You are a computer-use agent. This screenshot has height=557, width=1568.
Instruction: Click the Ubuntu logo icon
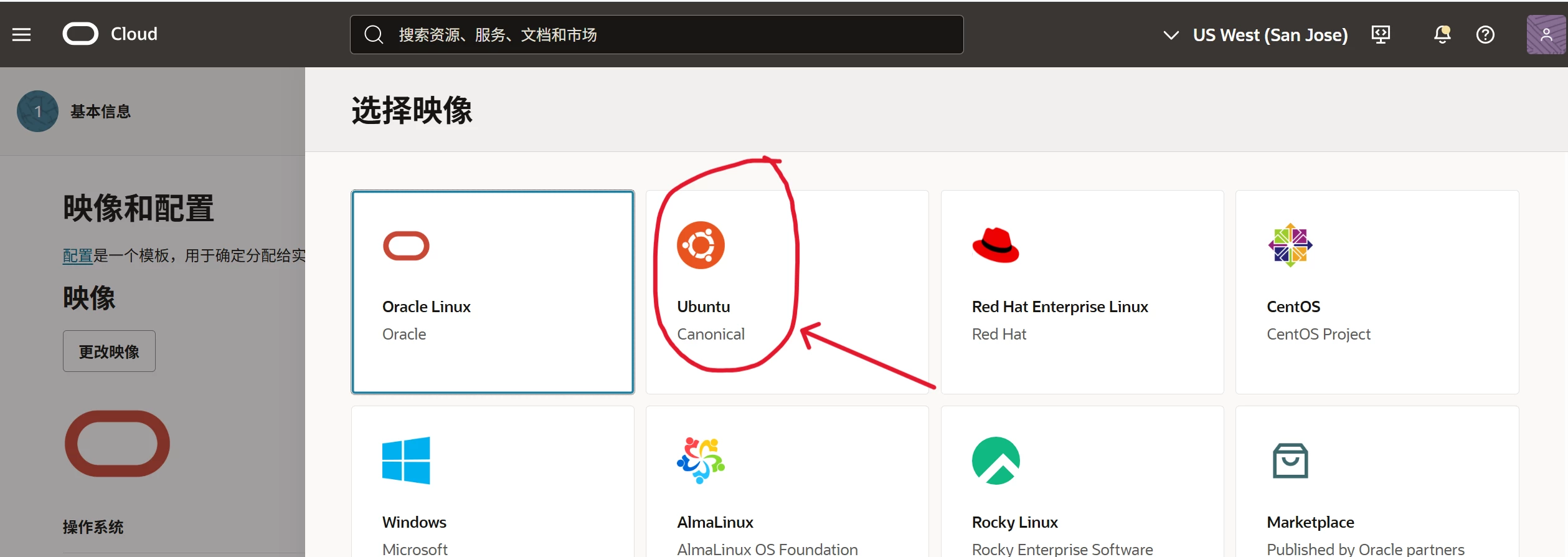pyautogui.click(x=701, y=245)
